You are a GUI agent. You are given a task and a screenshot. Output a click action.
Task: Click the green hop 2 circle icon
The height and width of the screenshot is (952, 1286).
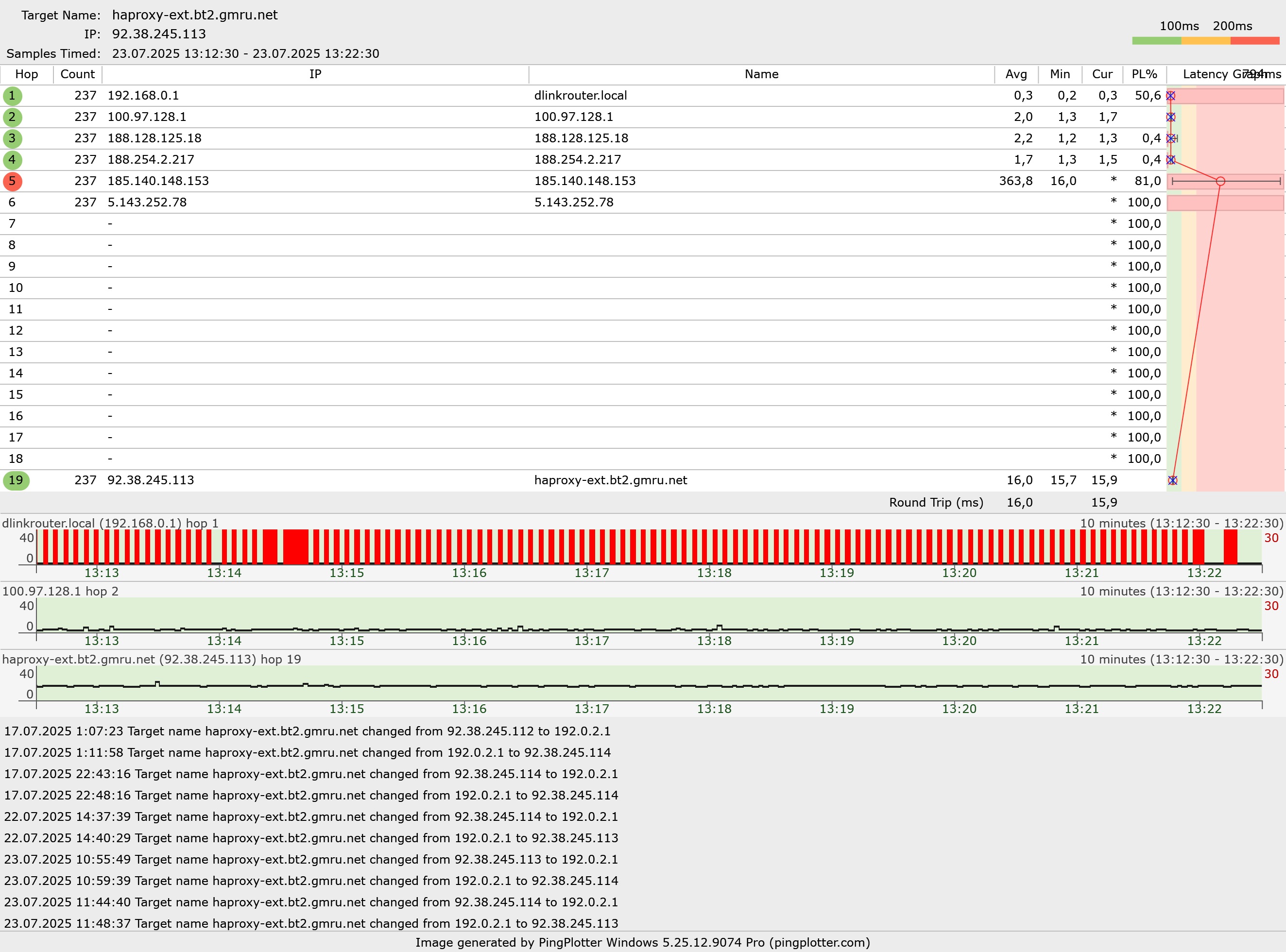[12, 117]
